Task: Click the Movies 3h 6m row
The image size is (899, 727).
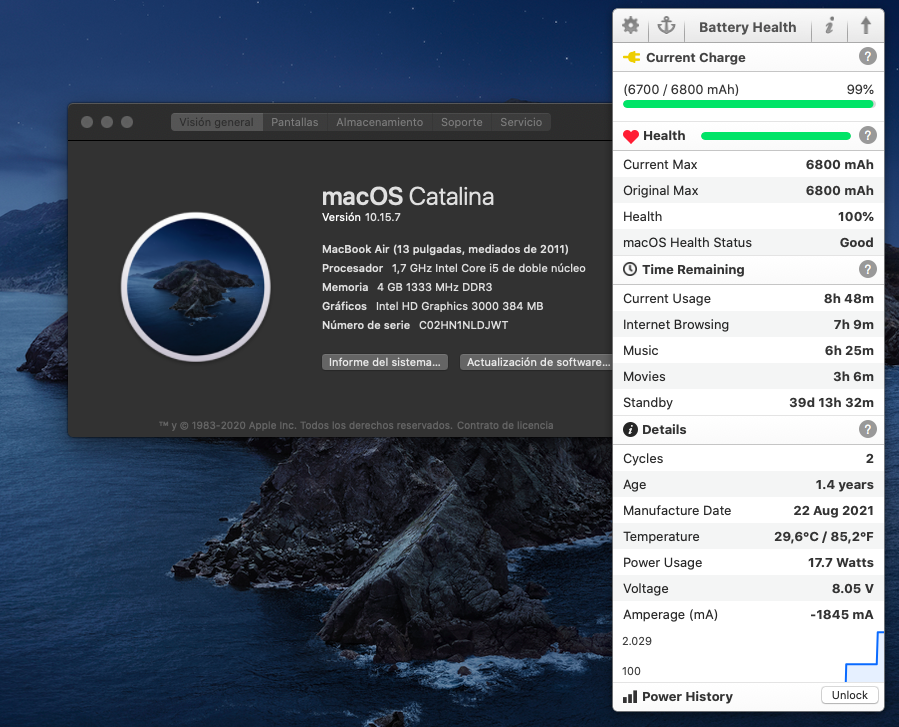Action: tap(748, 376)
